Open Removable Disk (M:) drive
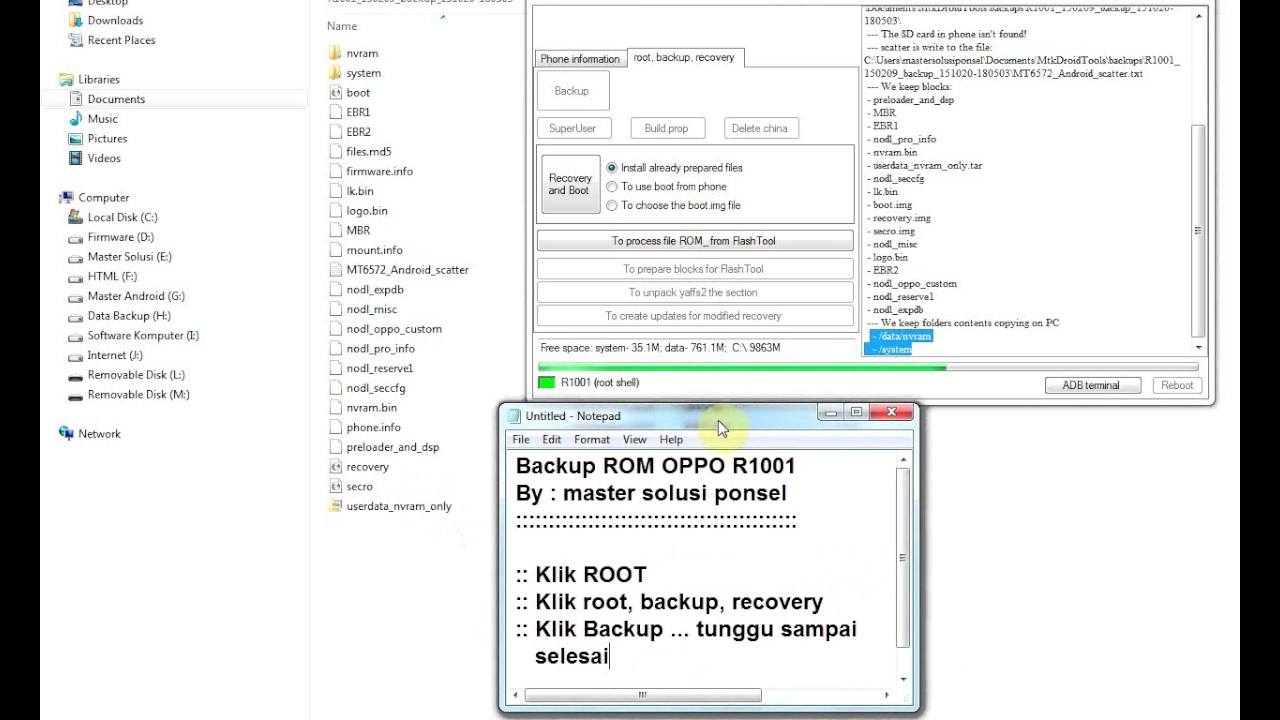This screenshot has height=720, width=1280. coord(128,395)
